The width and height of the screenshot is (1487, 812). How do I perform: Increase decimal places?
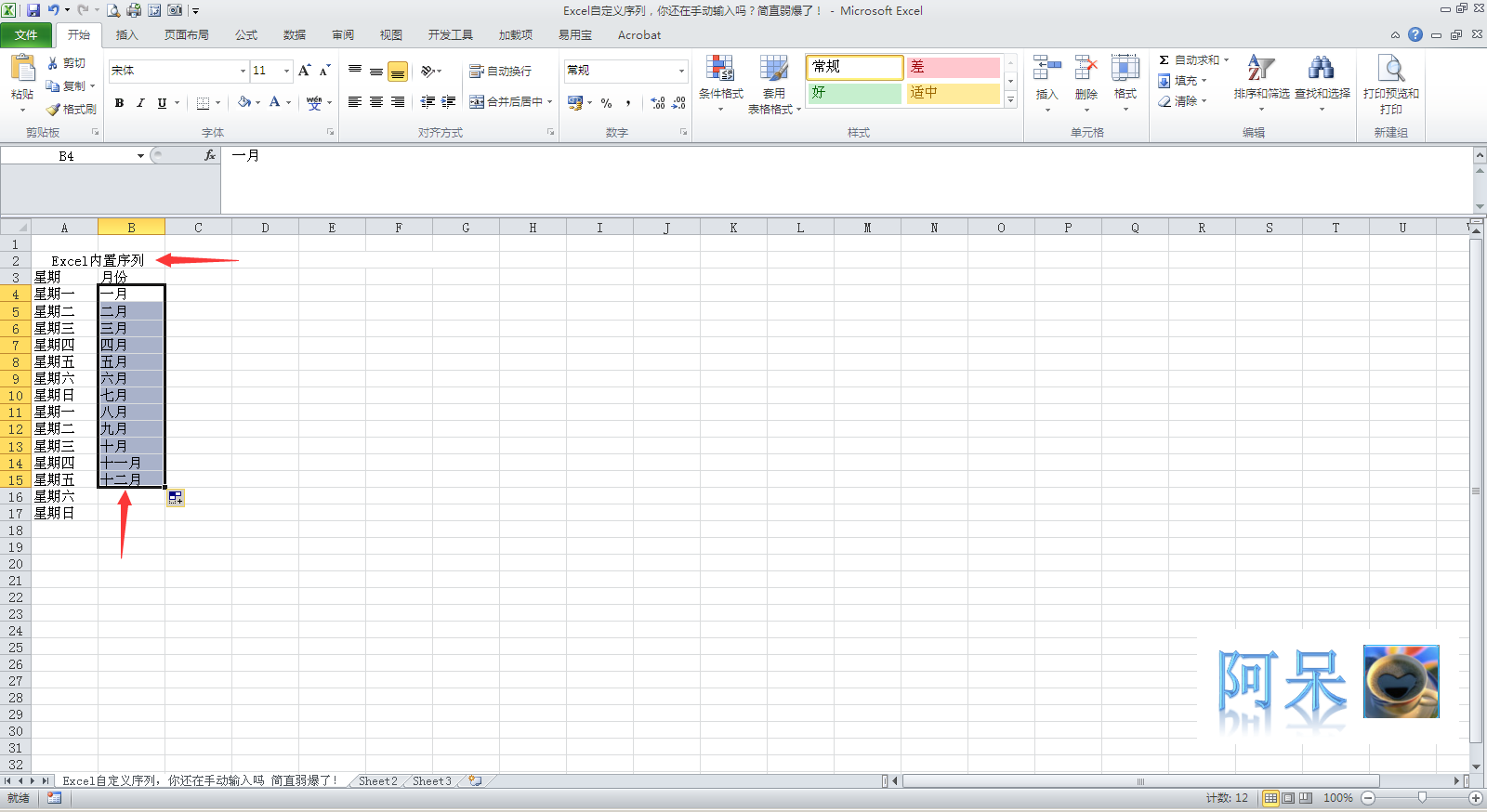[658, 103]
